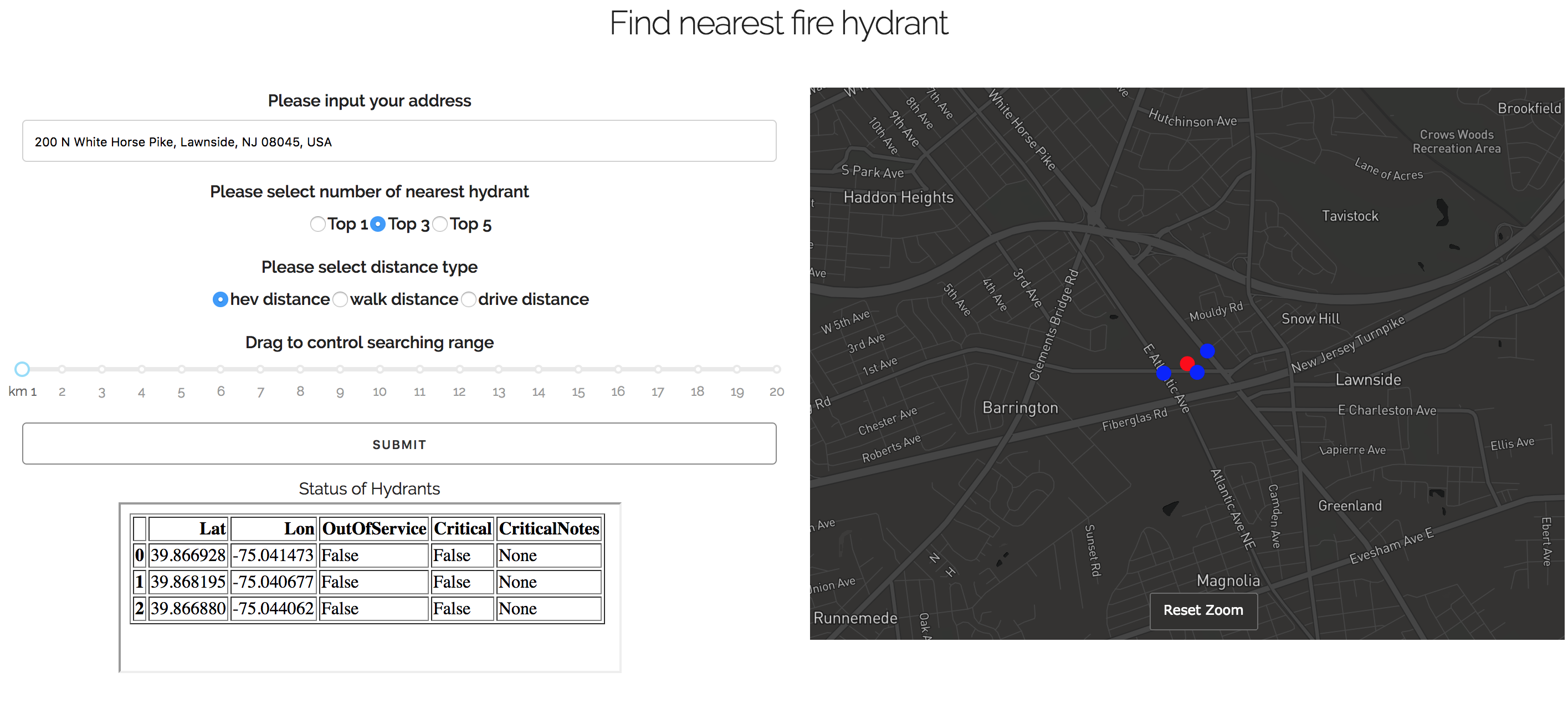Choose walk distance type
The height and width of the screenshot is (703, 1568).
pyautogui.click(x=340, y=300)
